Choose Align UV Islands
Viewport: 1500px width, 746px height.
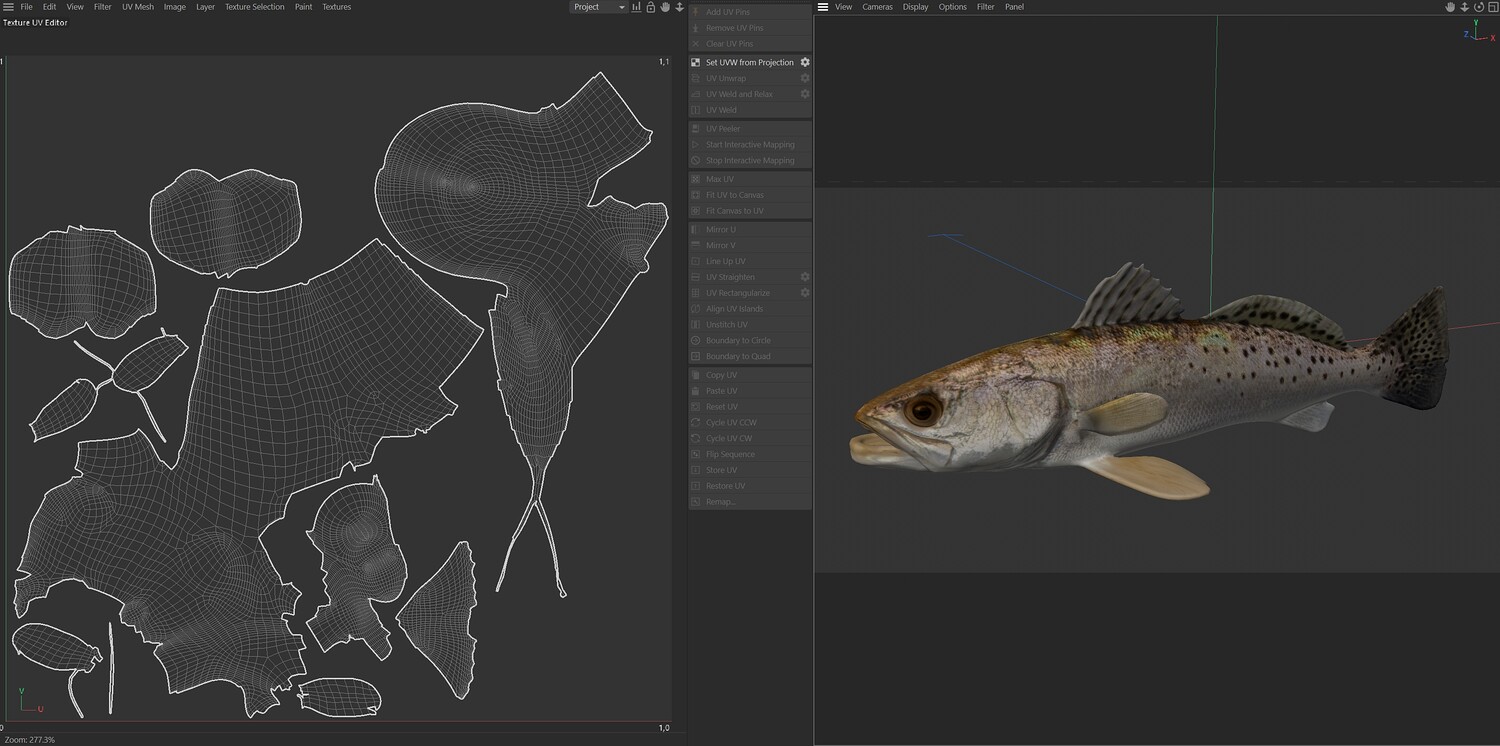750,309
